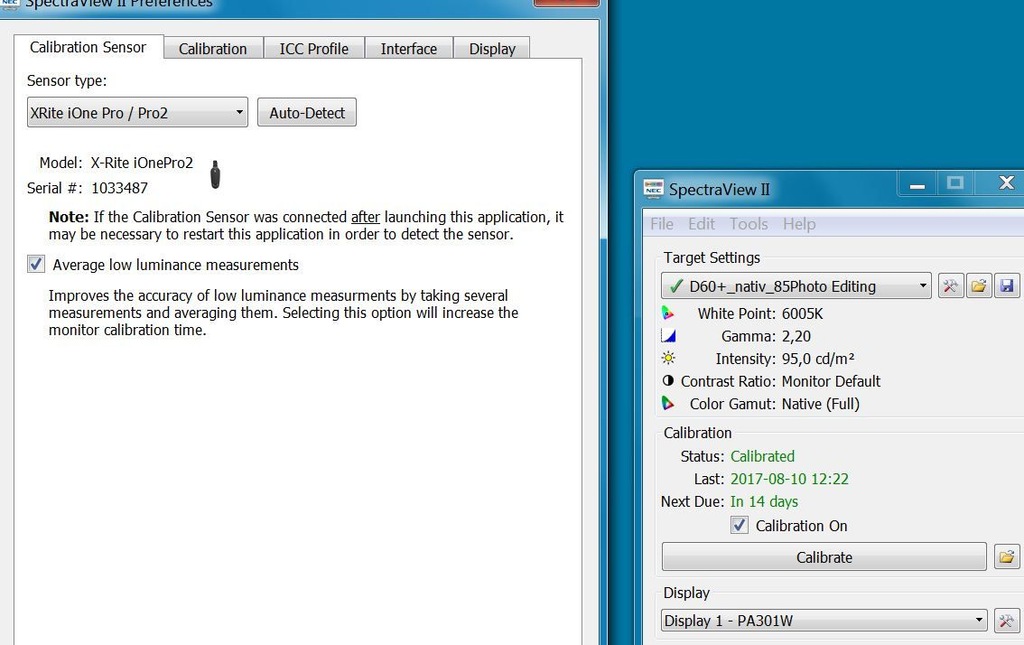Open the folder icon beside Calibrate button

click(1006, 557)
